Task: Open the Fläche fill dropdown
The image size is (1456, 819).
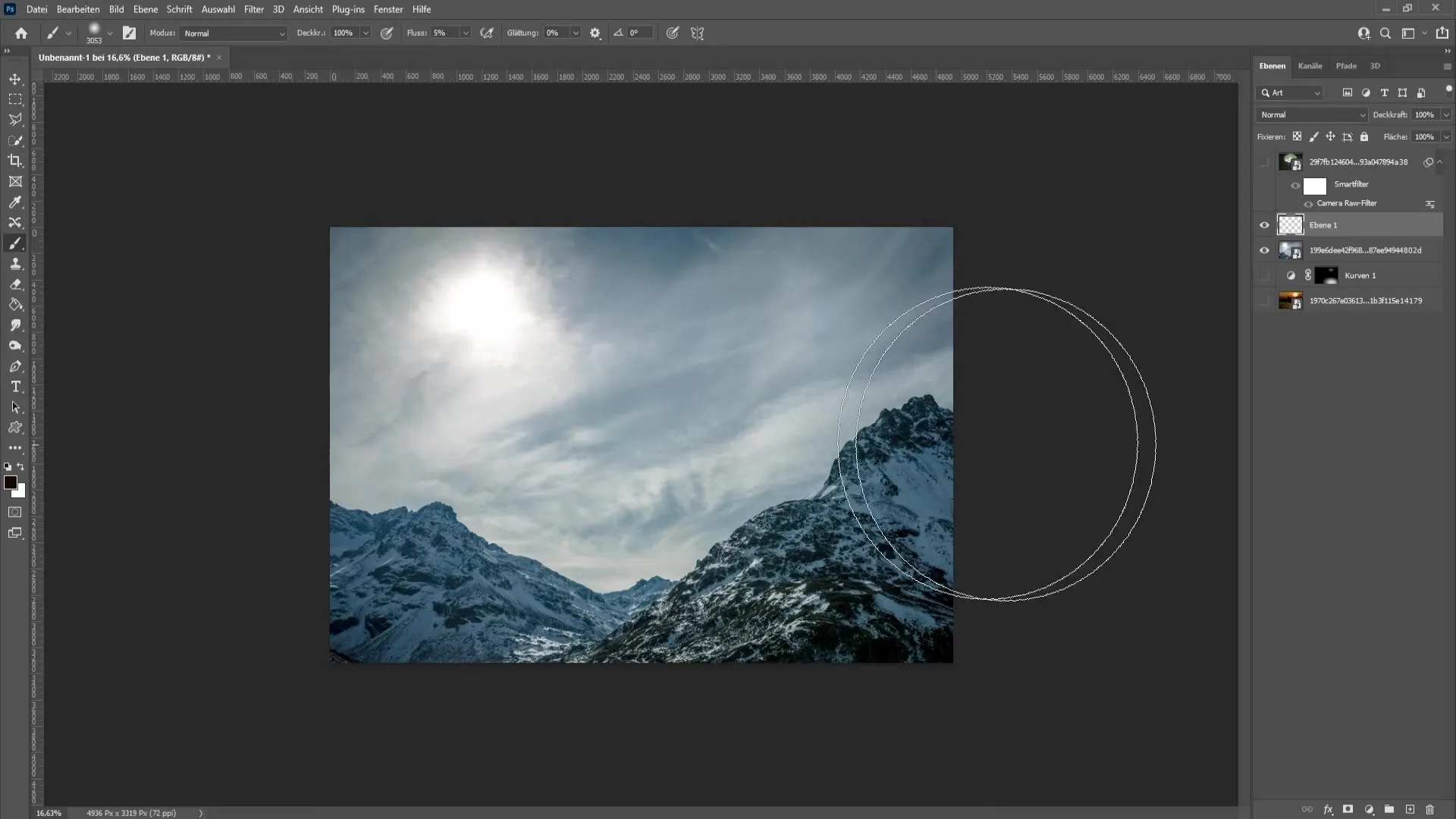Action: pyautogui.click(x=1446, y=136)
